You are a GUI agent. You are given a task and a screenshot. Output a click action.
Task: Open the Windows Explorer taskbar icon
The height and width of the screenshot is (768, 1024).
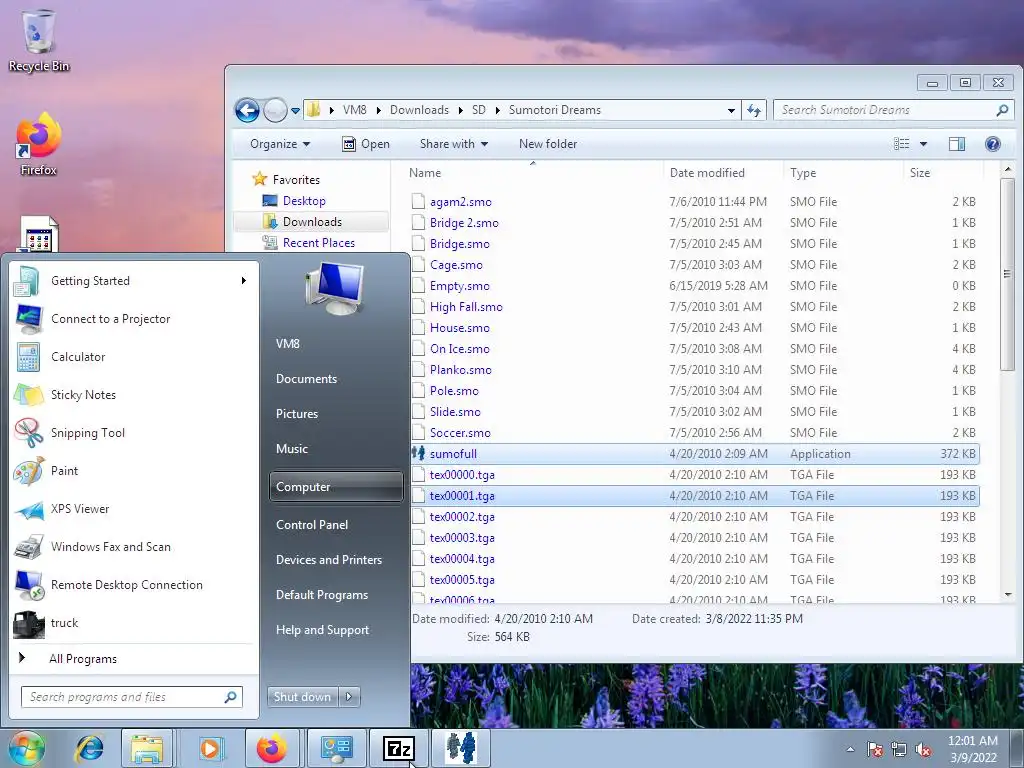coord(147,748)
